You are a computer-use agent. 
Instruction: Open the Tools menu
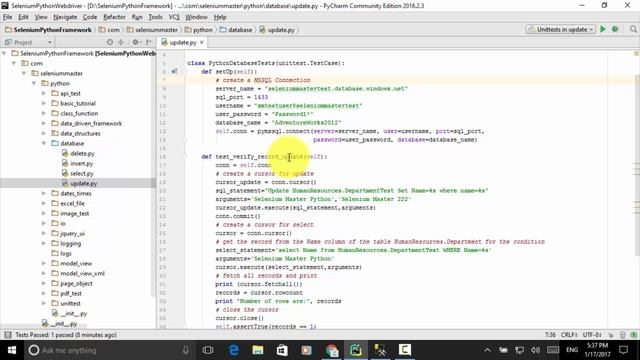click(155, 17)
